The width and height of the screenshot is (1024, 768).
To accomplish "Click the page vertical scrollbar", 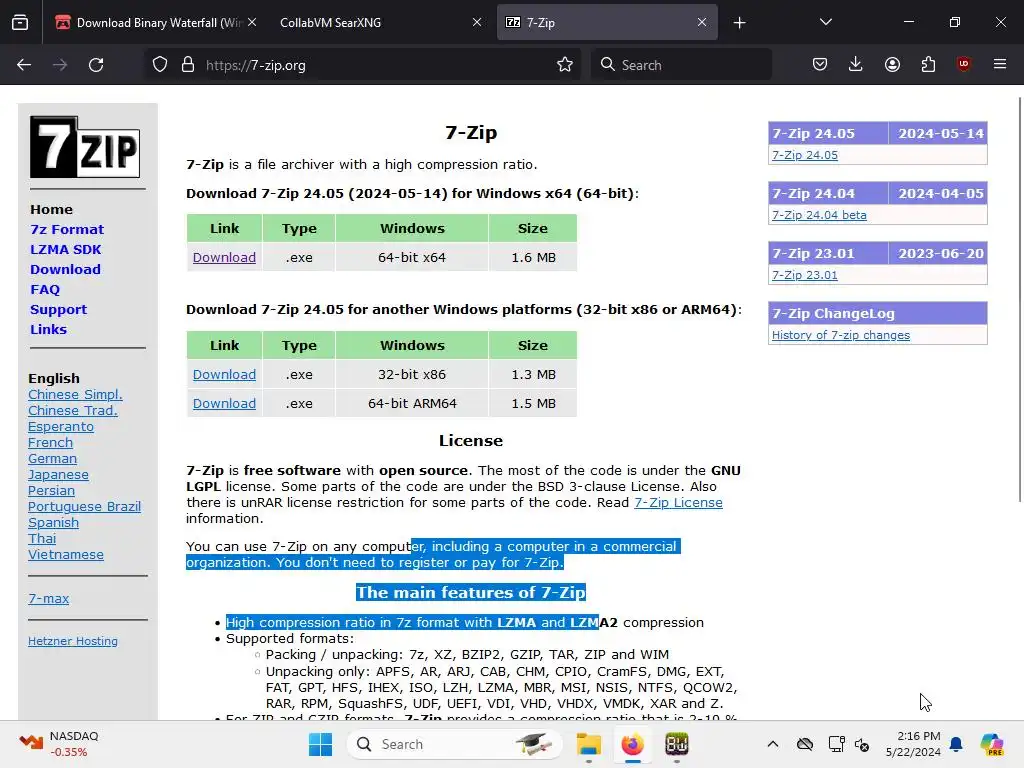I will point(1019,299).
